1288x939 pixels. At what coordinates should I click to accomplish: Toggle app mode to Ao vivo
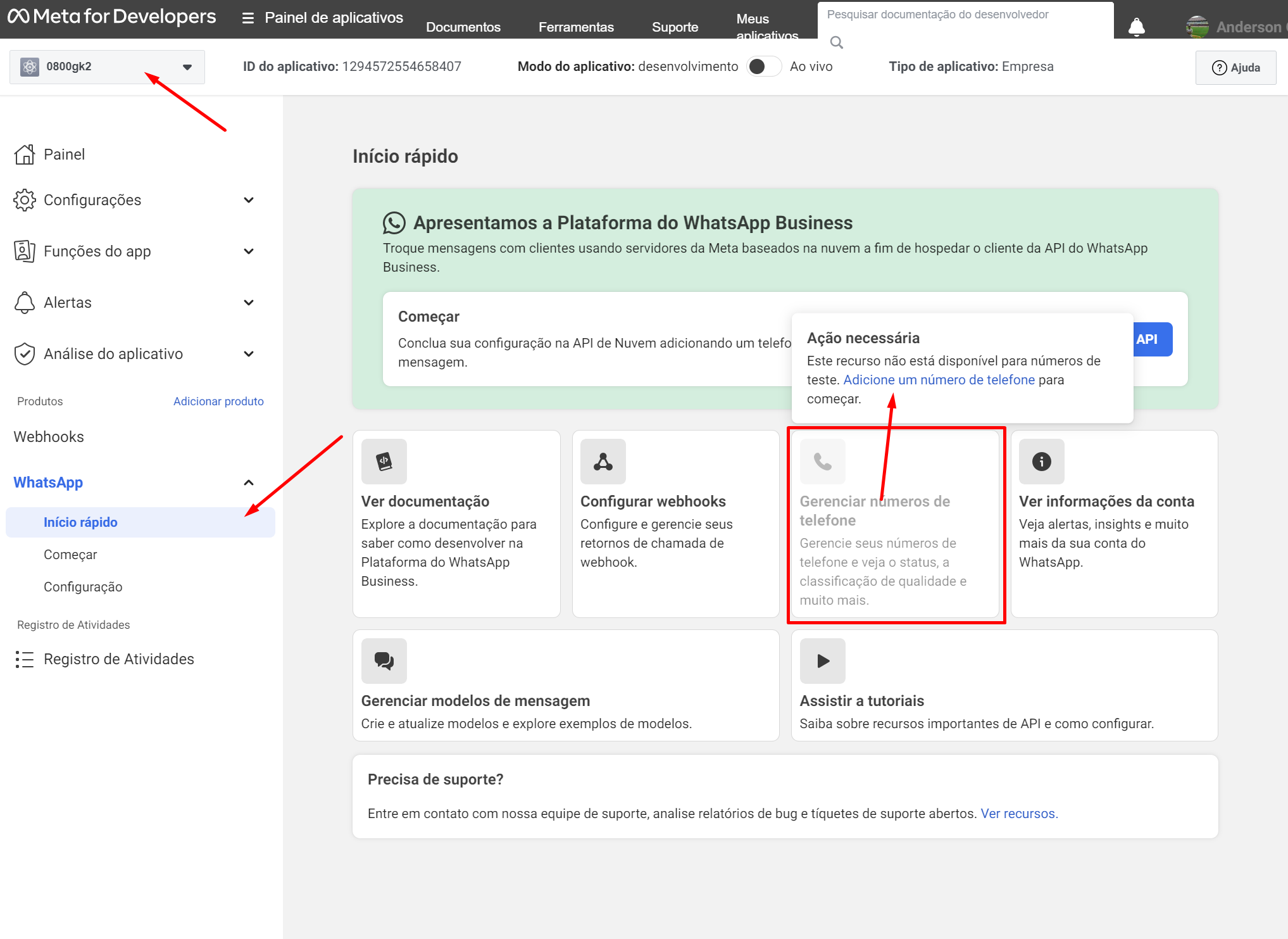click(764, 66)
